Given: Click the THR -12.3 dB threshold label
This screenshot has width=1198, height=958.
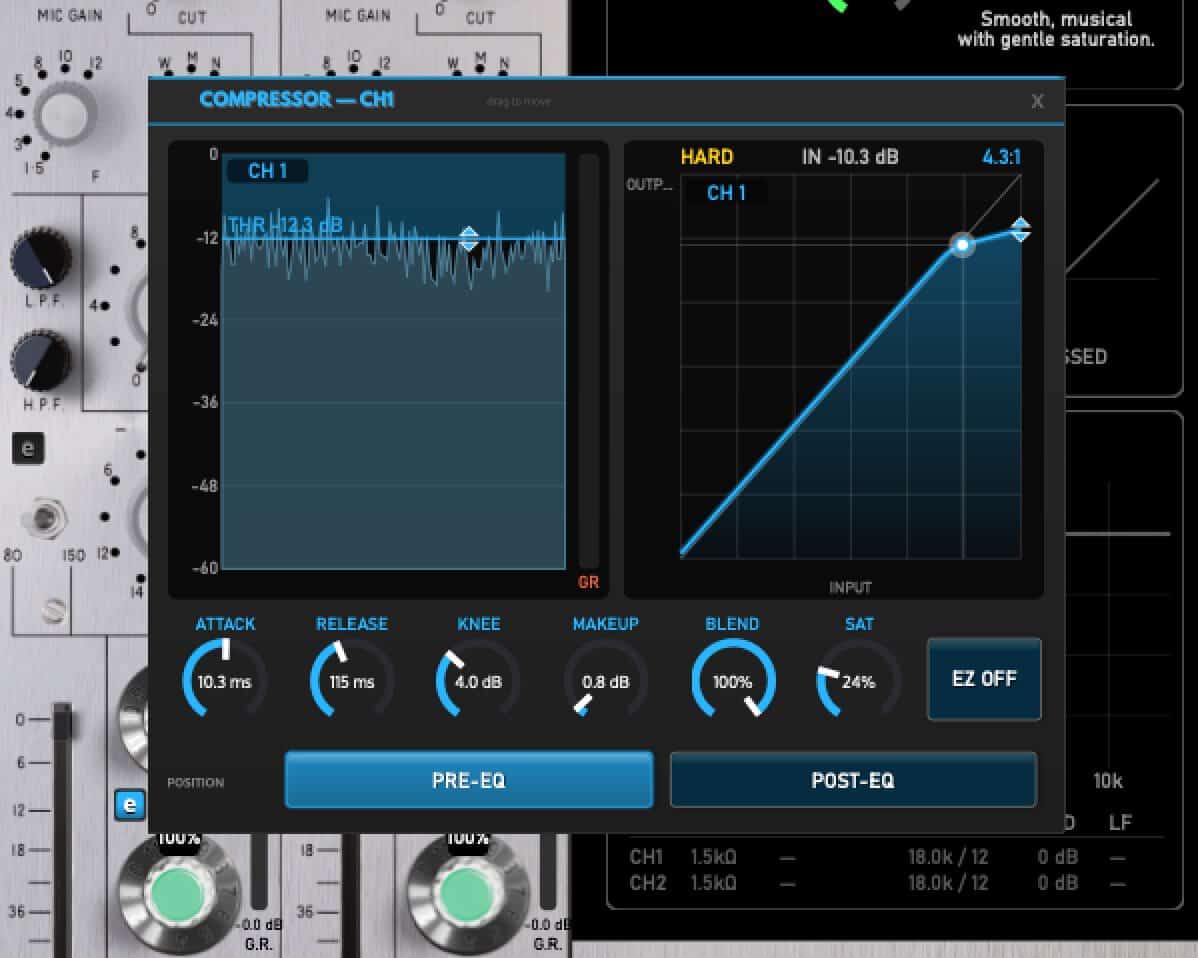Looking at the screenshot, I should point(284,225).
